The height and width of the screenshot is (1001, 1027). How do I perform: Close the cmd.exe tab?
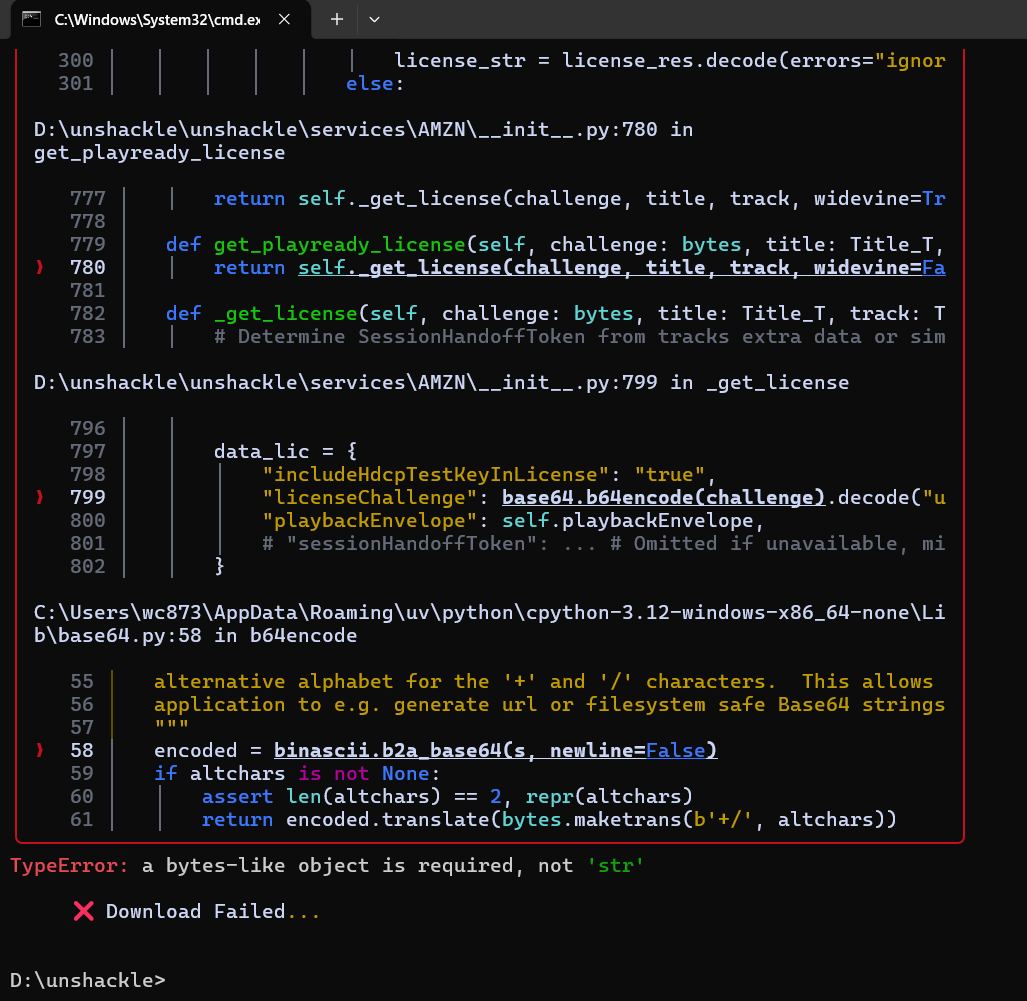pyautogui.click(x=284, y=20)
